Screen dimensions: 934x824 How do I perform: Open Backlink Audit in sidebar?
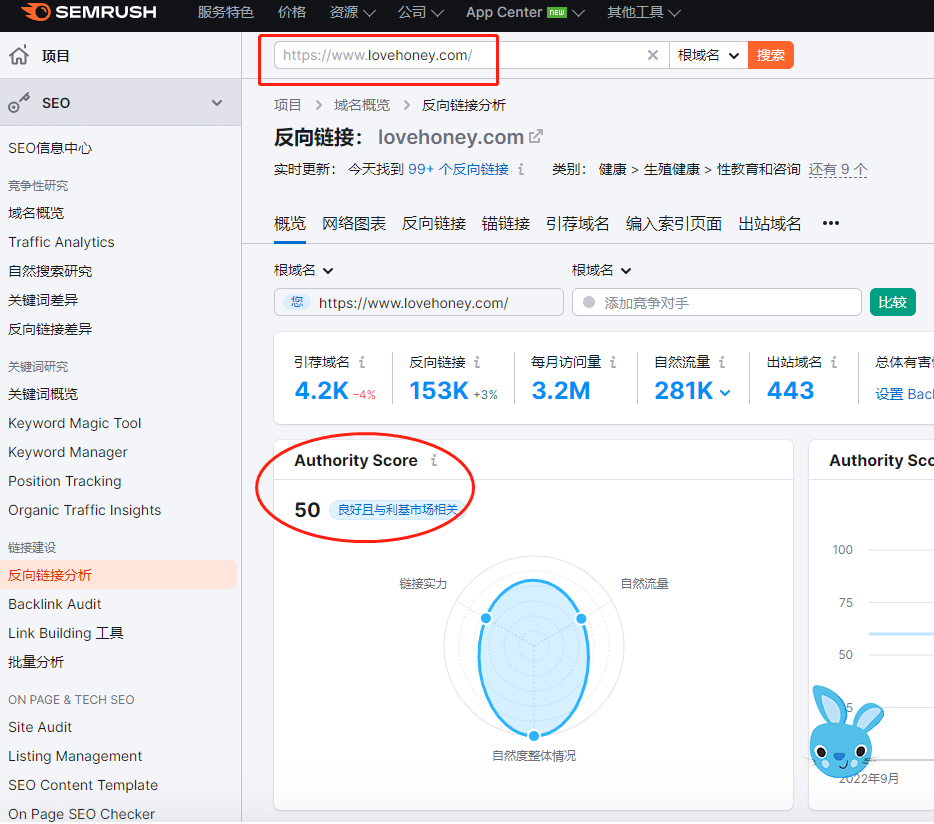coord(55,604)
